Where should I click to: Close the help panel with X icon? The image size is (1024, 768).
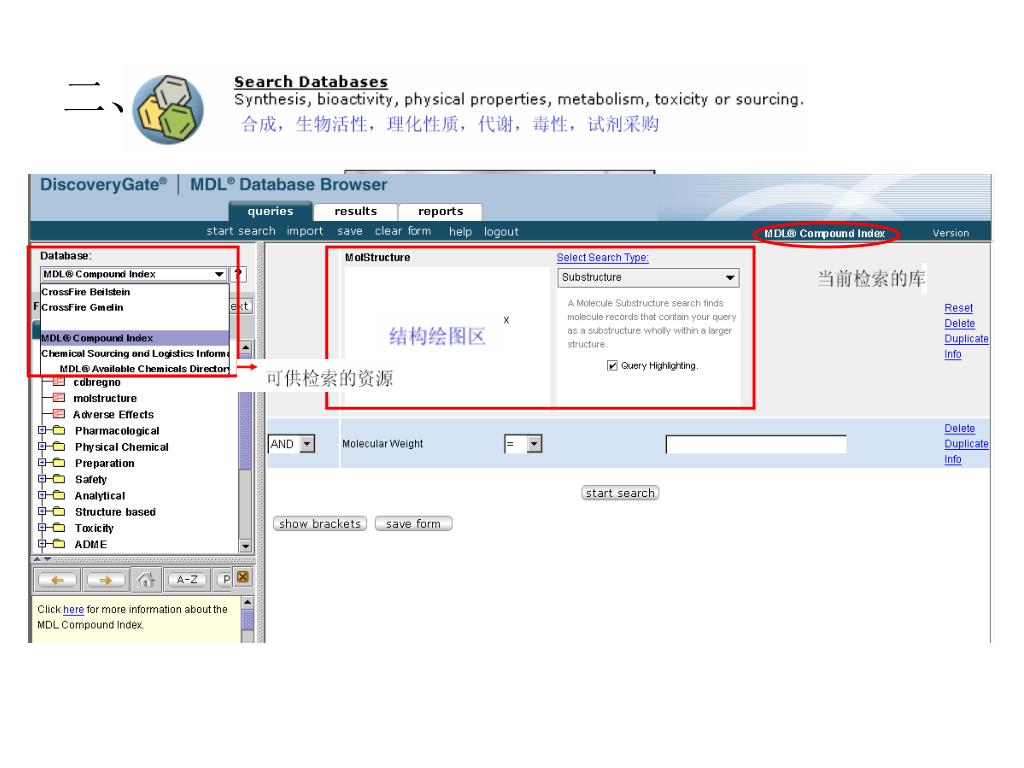click(x=243, y=577)
